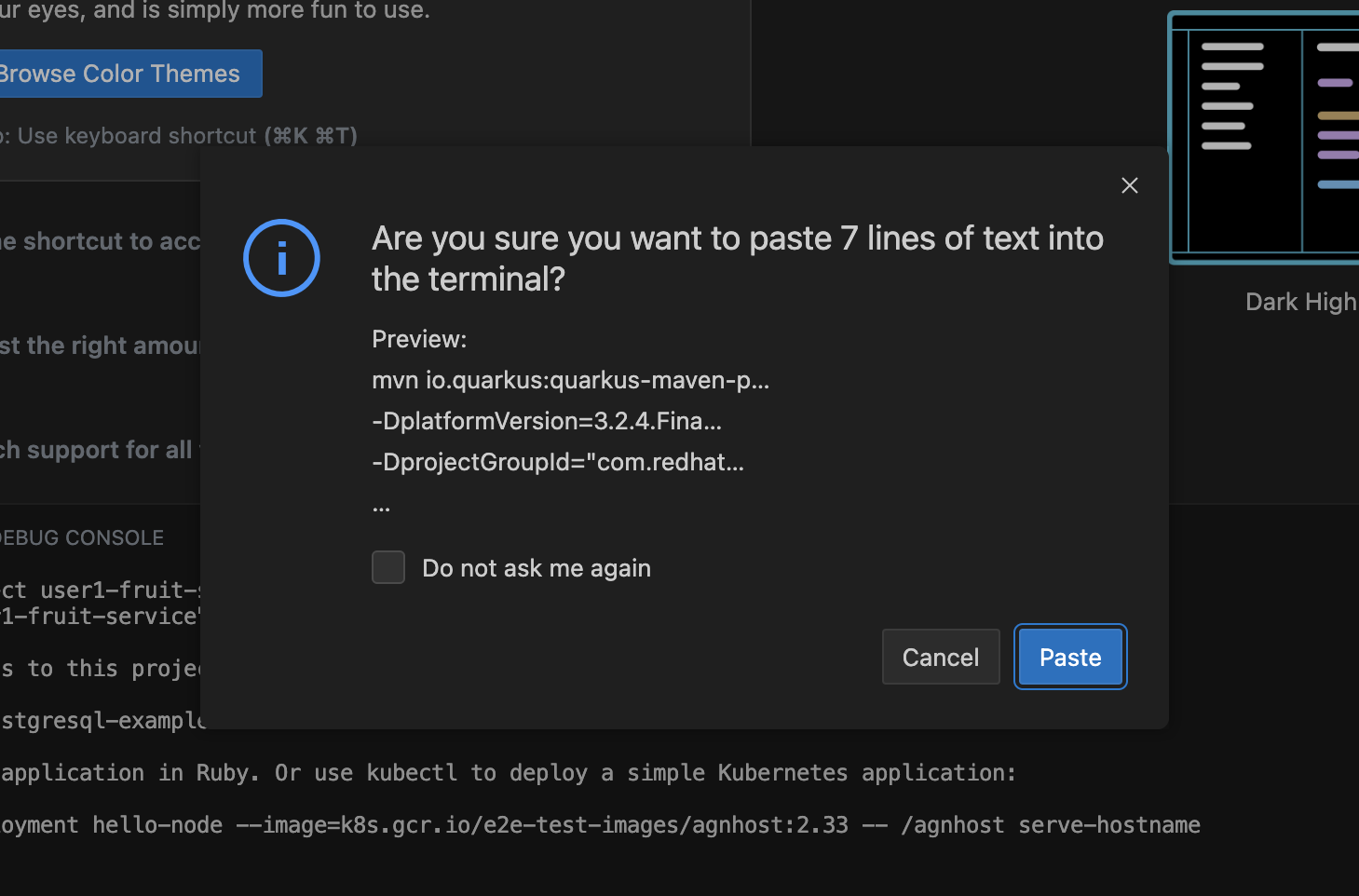Expand the walkthrough step about support for all

tap(97, 451)
